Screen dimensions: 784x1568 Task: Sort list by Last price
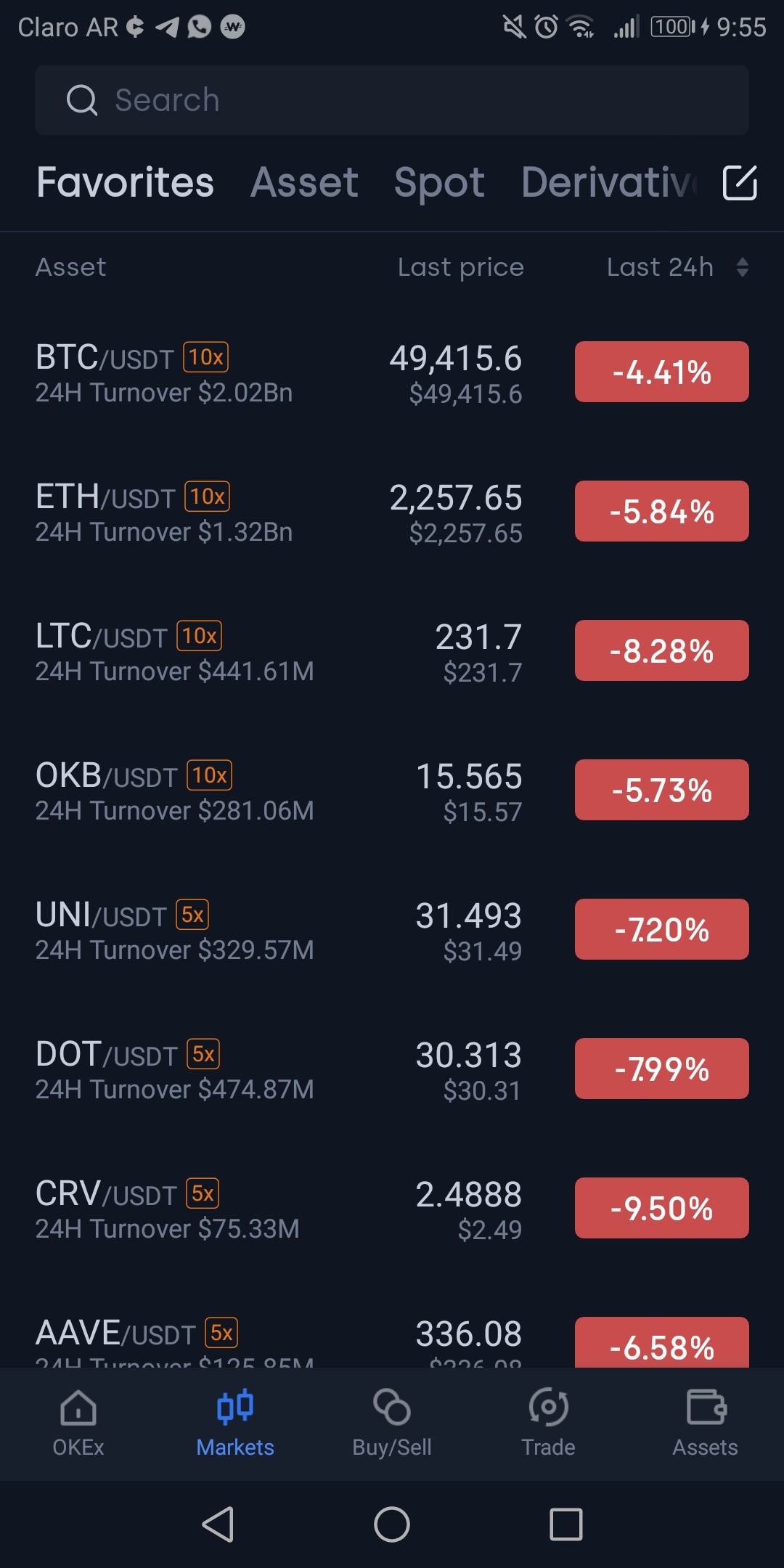pos(461,267)
